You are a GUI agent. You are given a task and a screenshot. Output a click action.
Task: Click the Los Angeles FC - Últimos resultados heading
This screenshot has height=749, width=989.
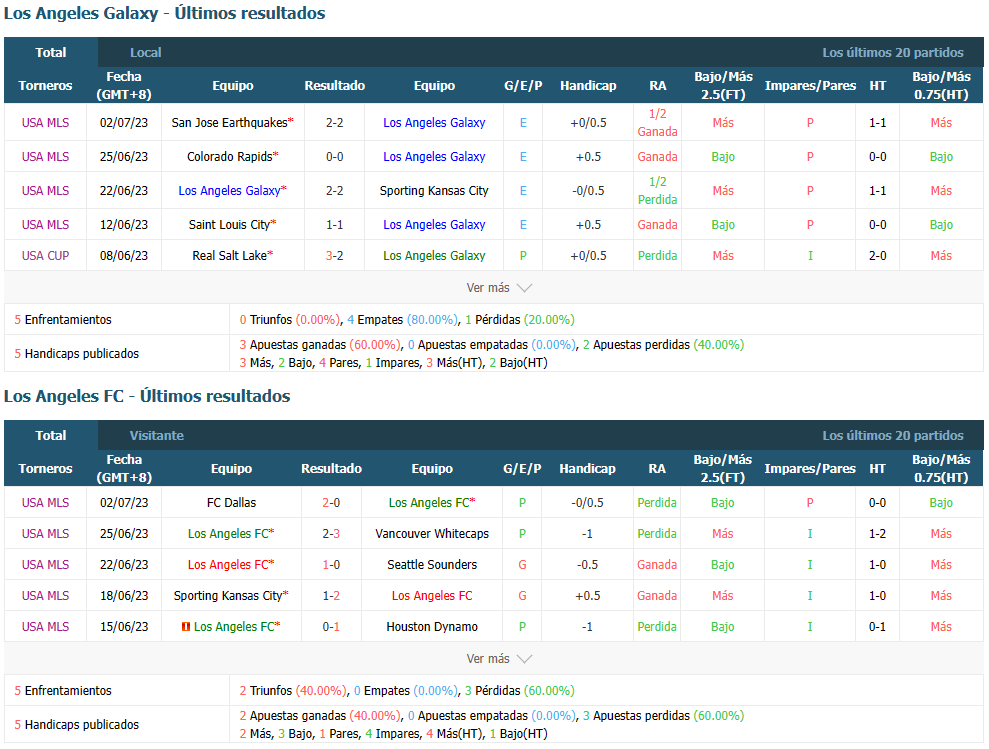tap(147, 396)
